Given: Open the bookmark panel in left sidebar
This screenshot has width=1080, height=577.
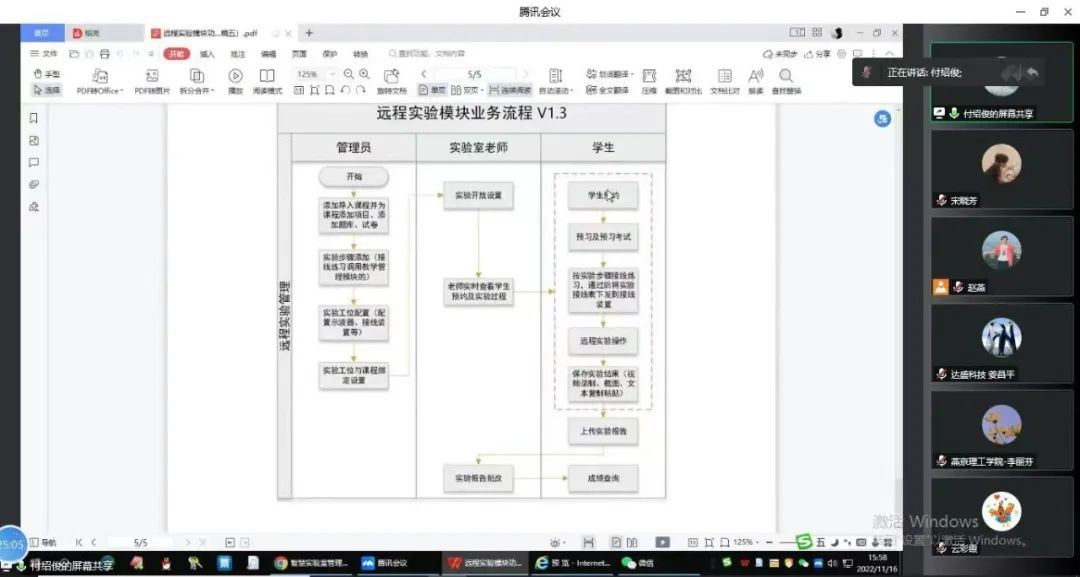Looking at the screenshot, I should [34, 118].
